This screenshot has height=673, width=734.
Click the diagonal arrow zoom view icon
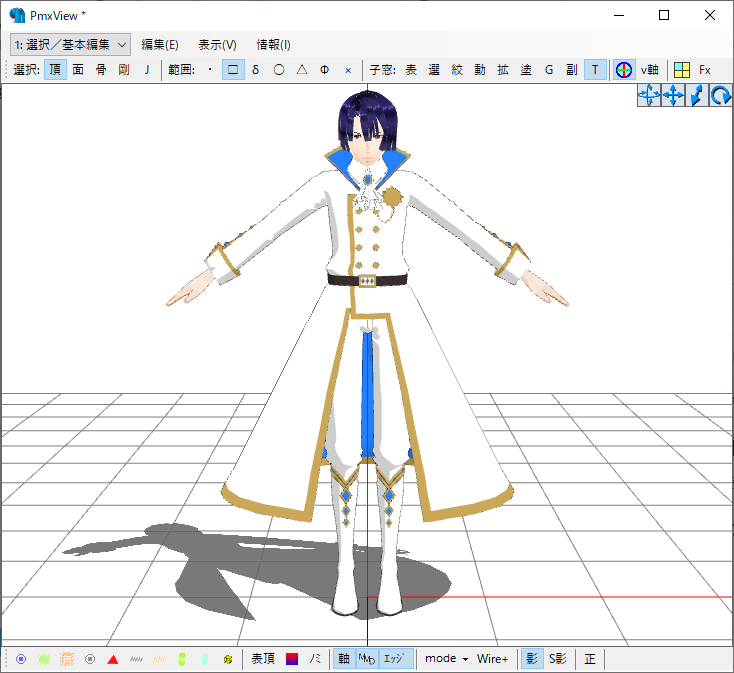click(x=697, y=95)
